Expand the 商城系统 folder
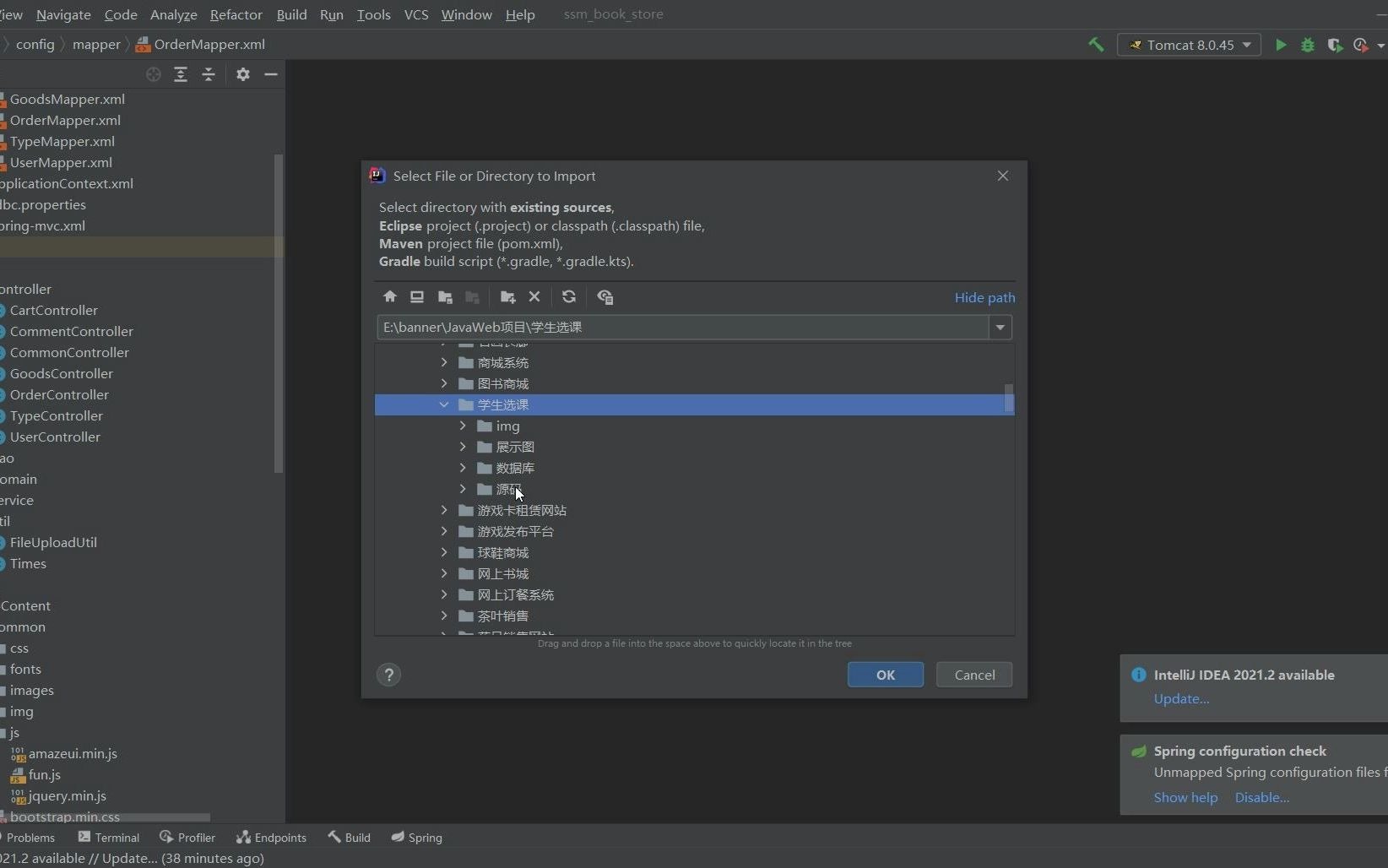Image resolution: width=1388 pixels, height=868 pixels. point(444,362)
